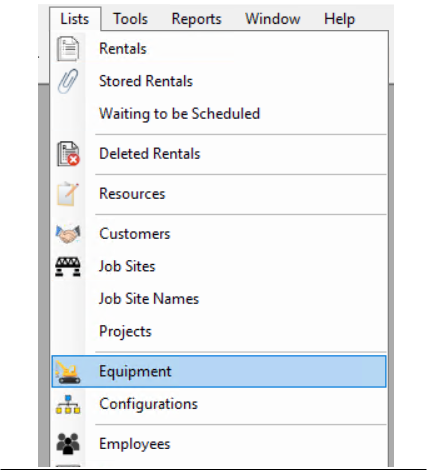This screenshot has width=427, height=471.
Task: Open the Reports menu
Action: tap(196, 19)
